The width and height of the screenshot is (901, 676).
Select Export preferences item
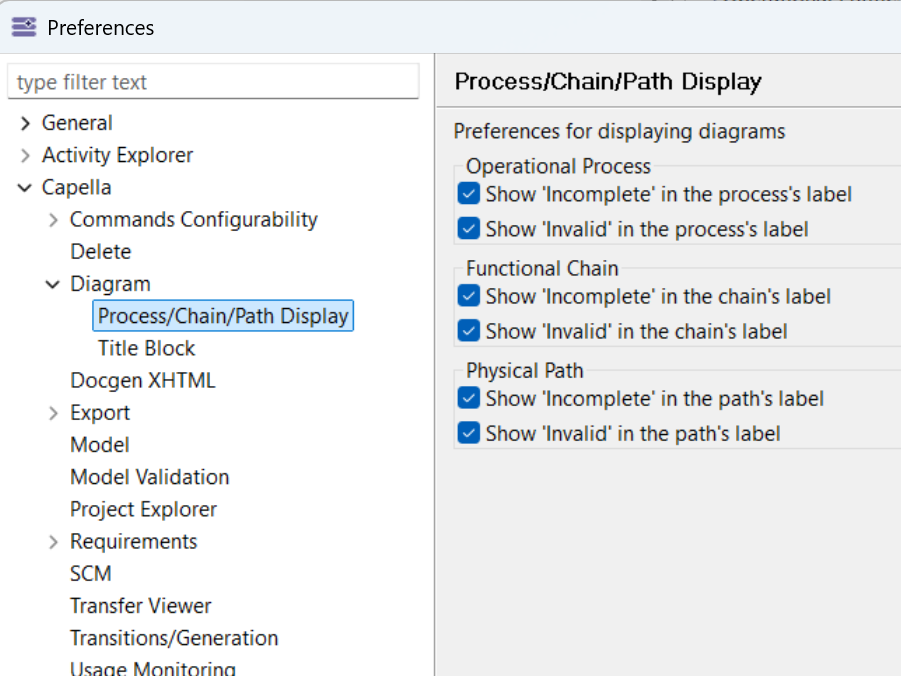100,413
